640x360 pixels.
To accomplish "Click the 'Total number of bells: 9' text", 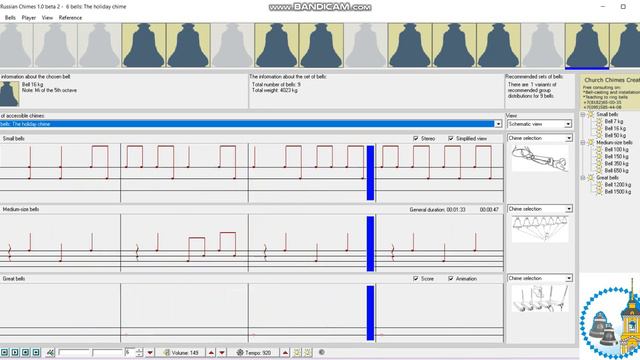I will pyautogui.click(x=276, y=84).
